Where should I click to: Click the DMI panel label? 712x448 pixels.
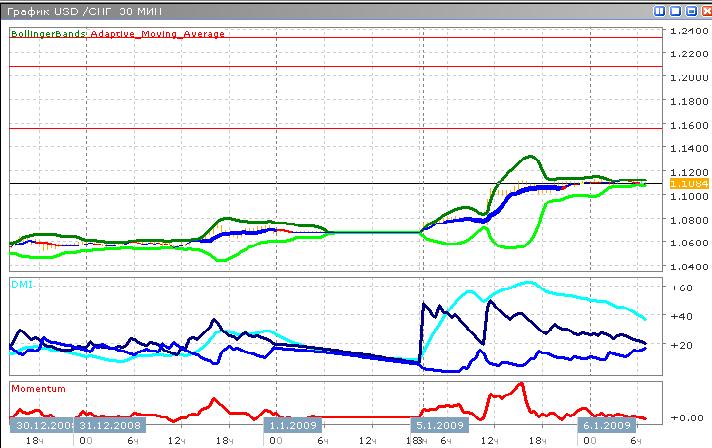tap(20, 284)
